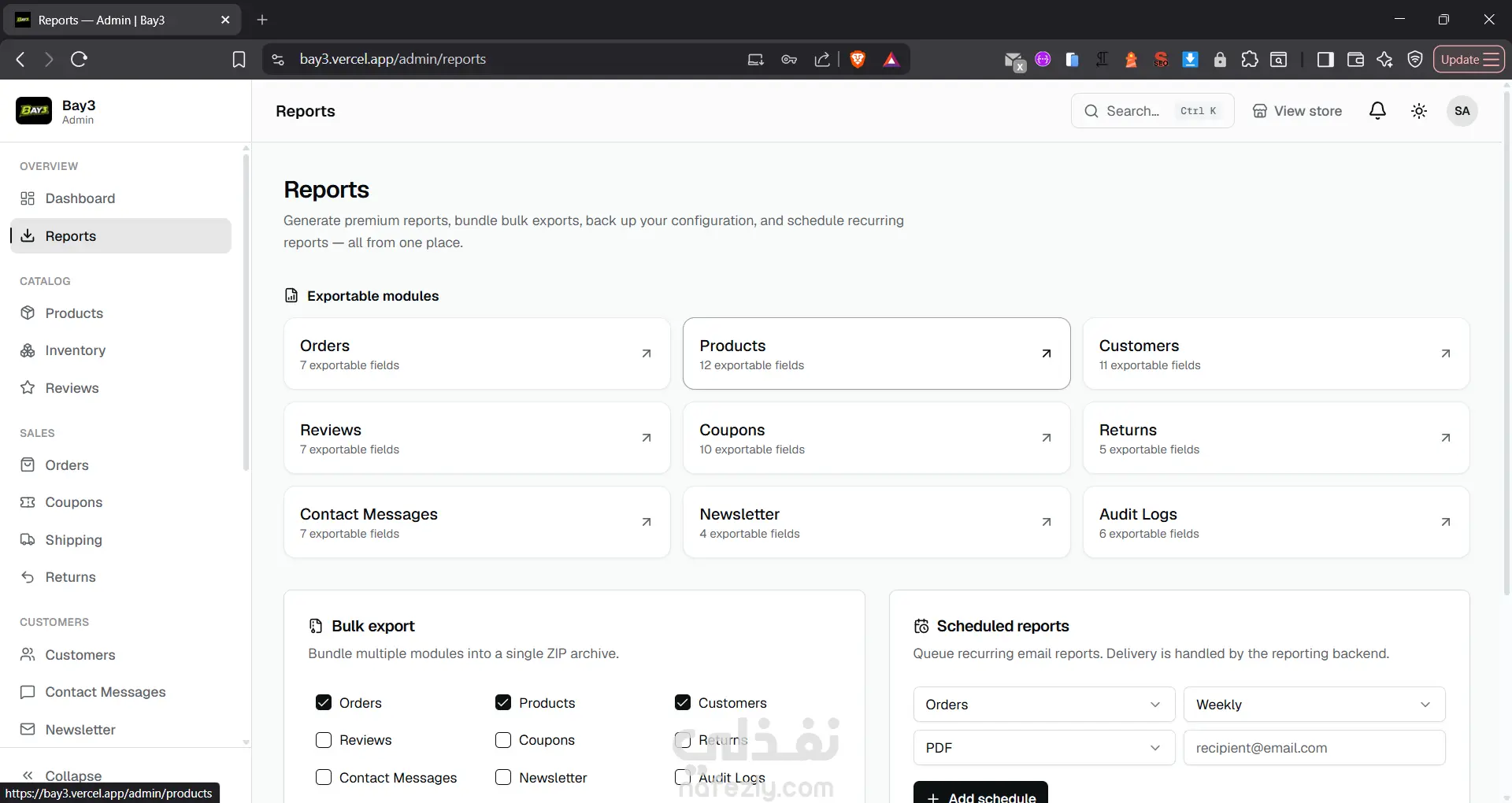Open Contact Messages export module arrow

click(x=647, y=522)
